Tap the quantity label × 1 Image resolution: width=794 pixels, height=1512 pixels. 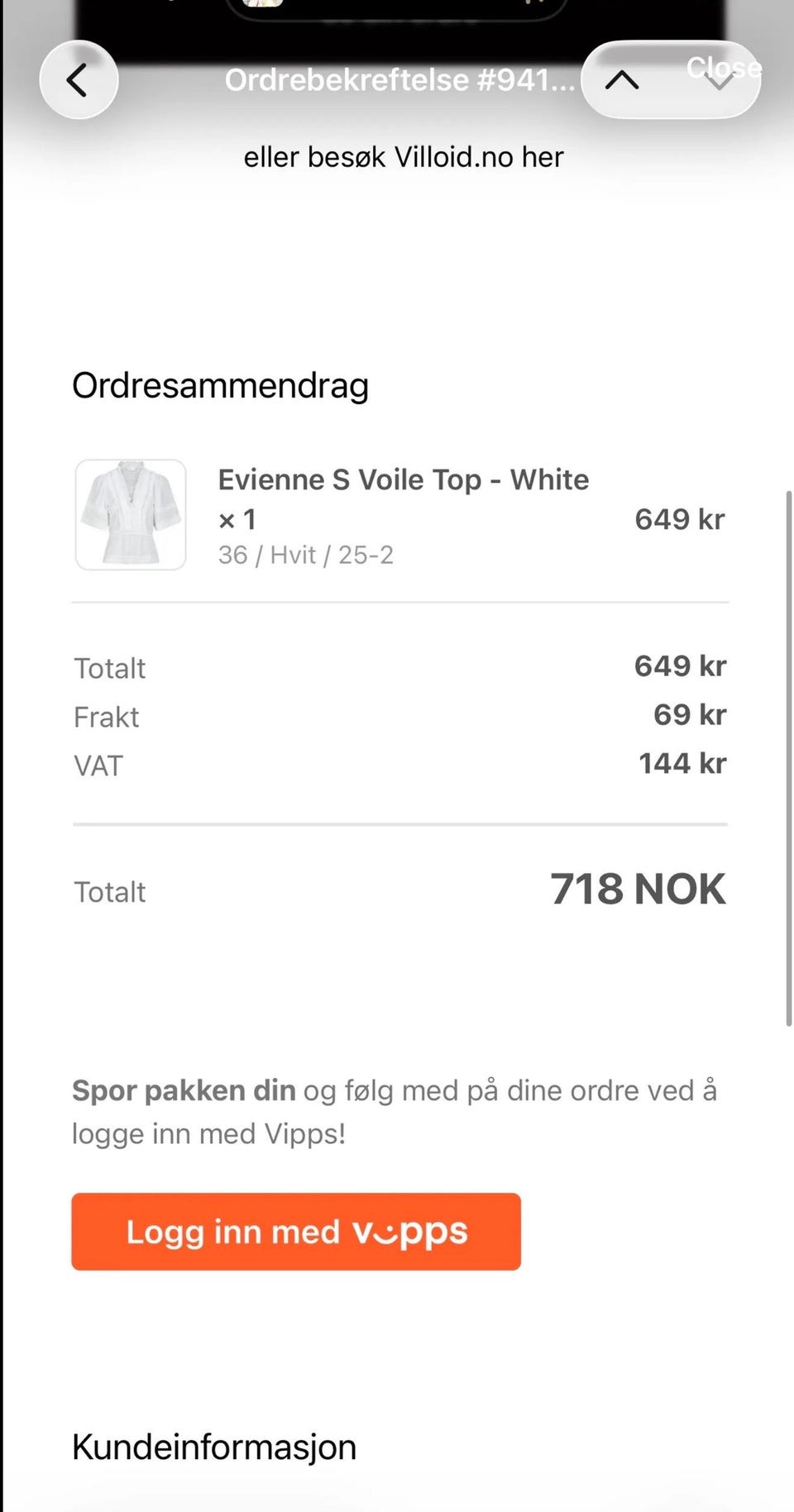coord(237,520)
